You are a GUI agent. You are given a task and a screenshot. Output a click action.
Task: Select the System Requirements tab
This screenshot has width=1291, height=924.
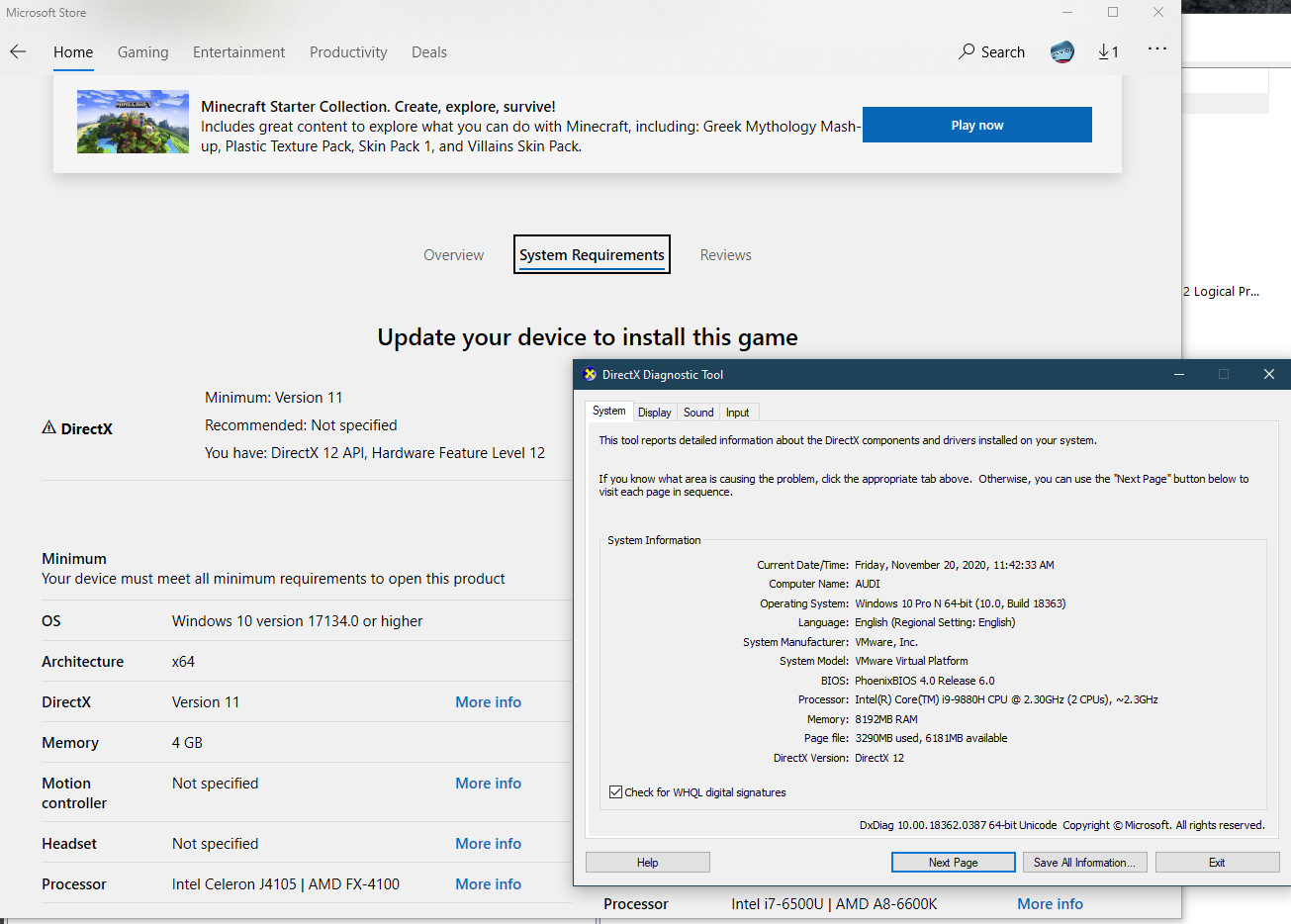tap(592, 254)
